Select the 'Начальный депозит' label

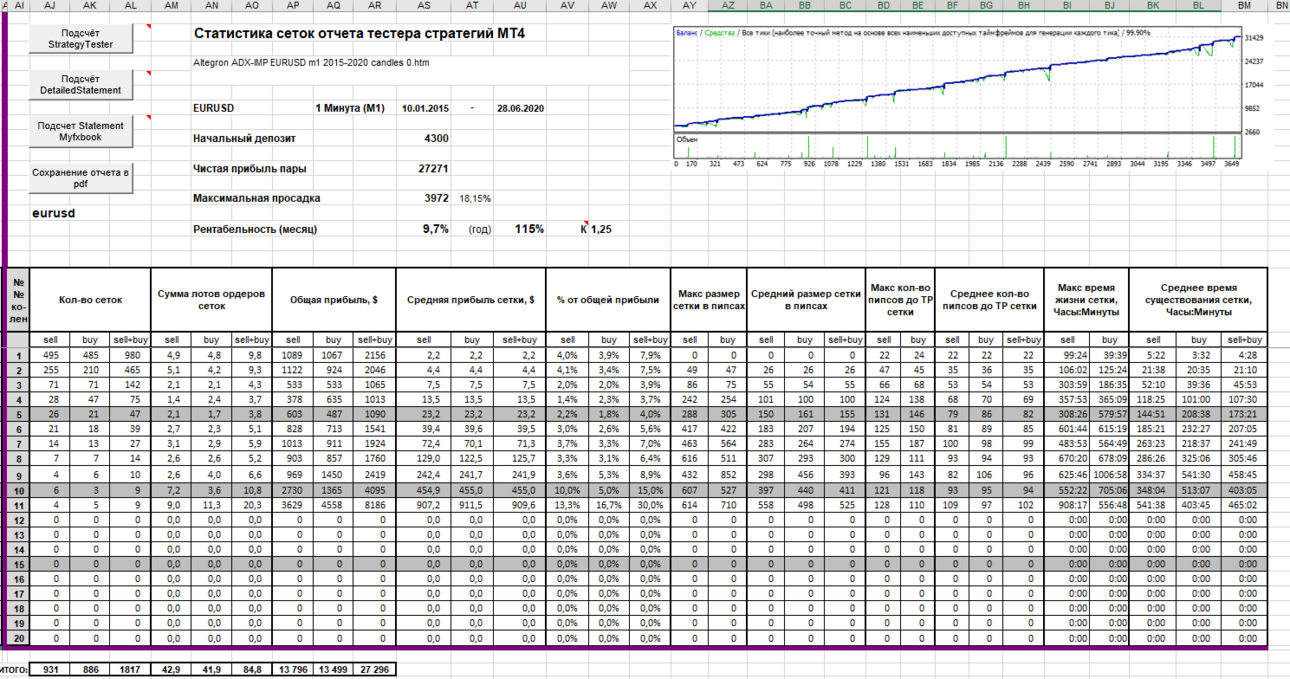pyautogui.click(x=244, y=138)
